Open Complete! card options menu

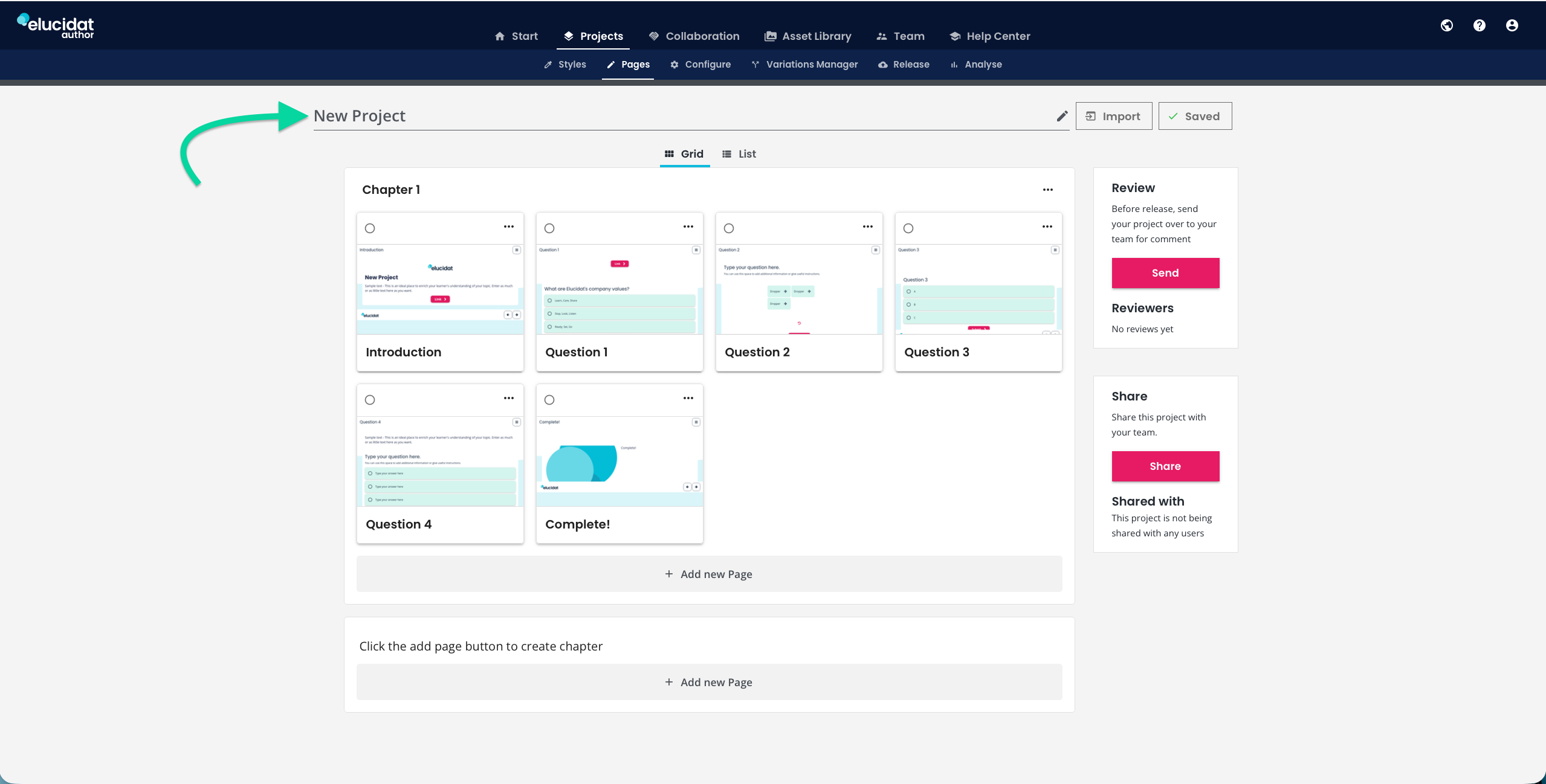[x=688, y=398]
